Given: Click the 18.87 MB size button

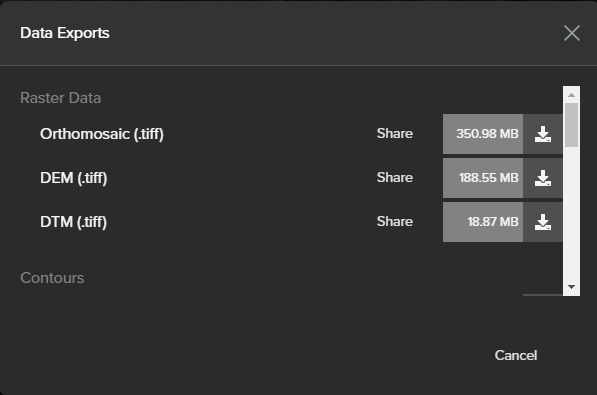Looking at the screenshot, I should tap(483, 222).
